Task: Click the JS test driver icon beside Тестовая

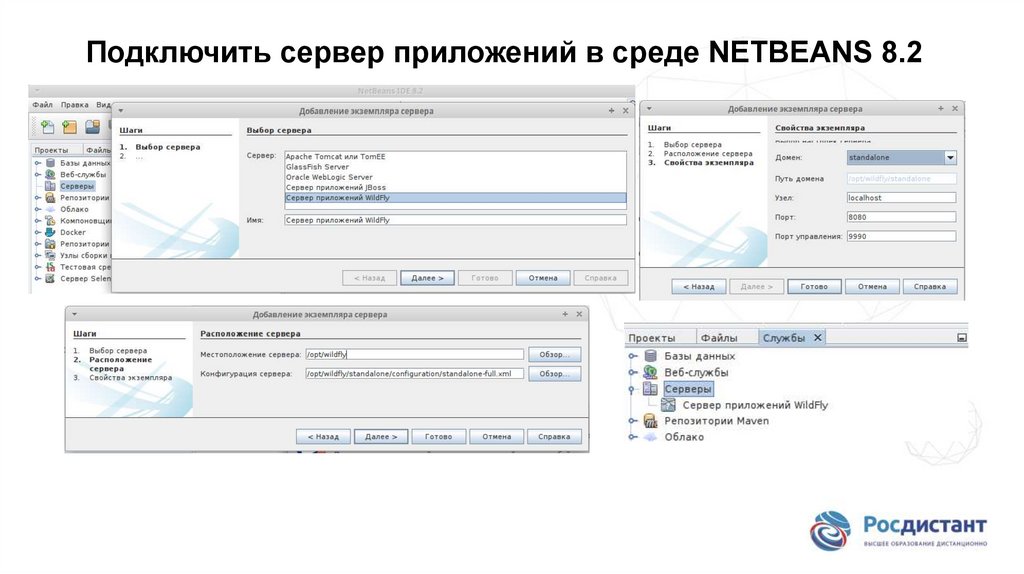Action: (x=50, y=266)
